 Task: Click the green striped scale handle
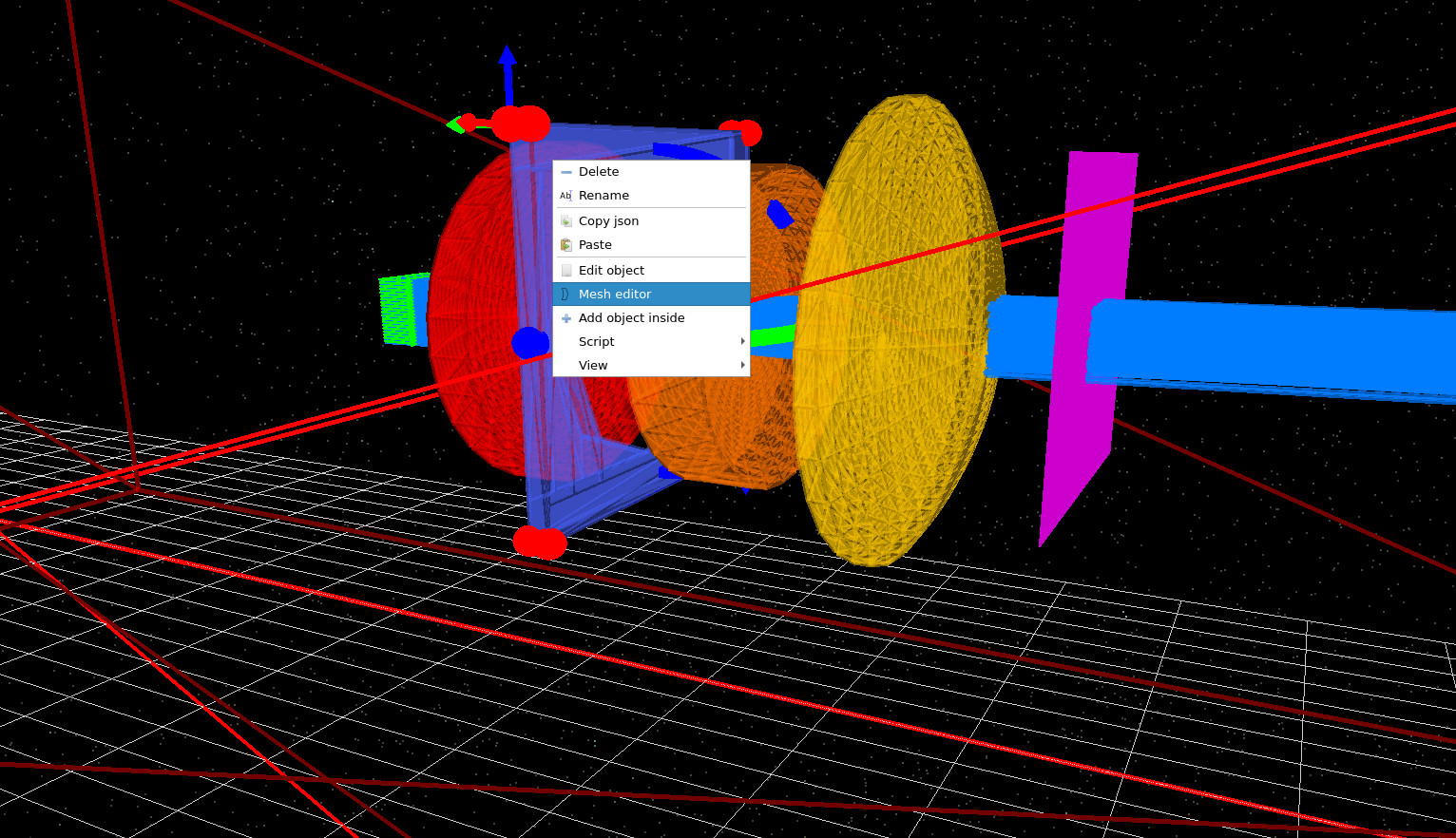[396, 309]
